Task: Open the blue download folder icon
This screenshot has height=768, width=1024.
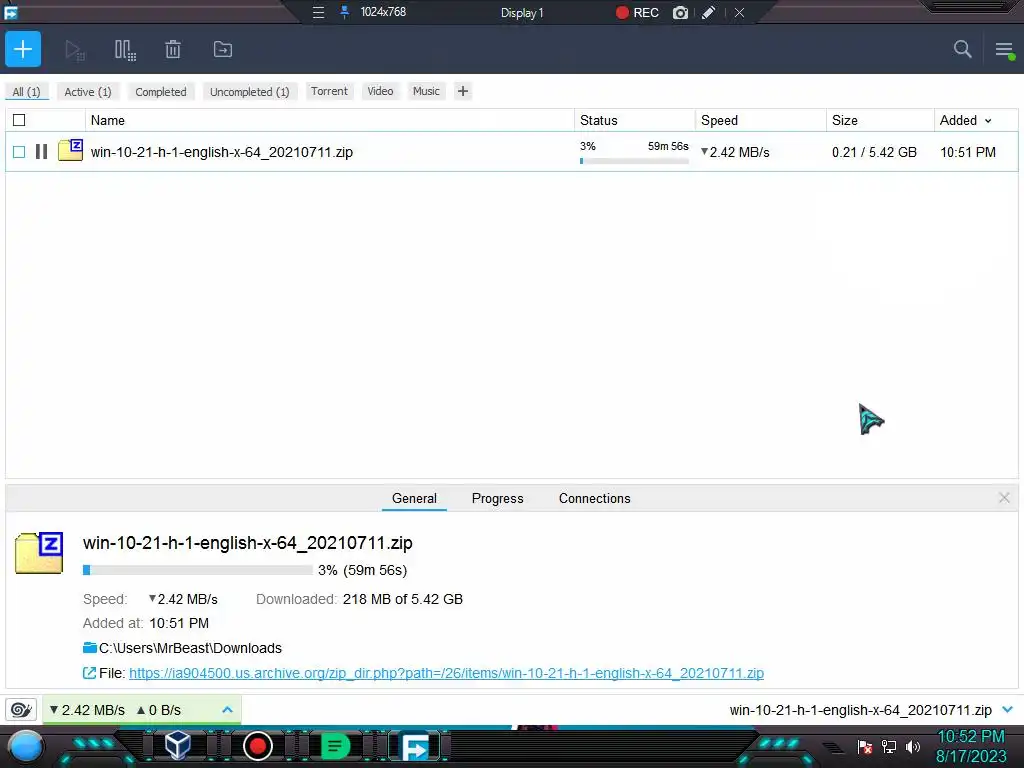Action: click(89, 648)
